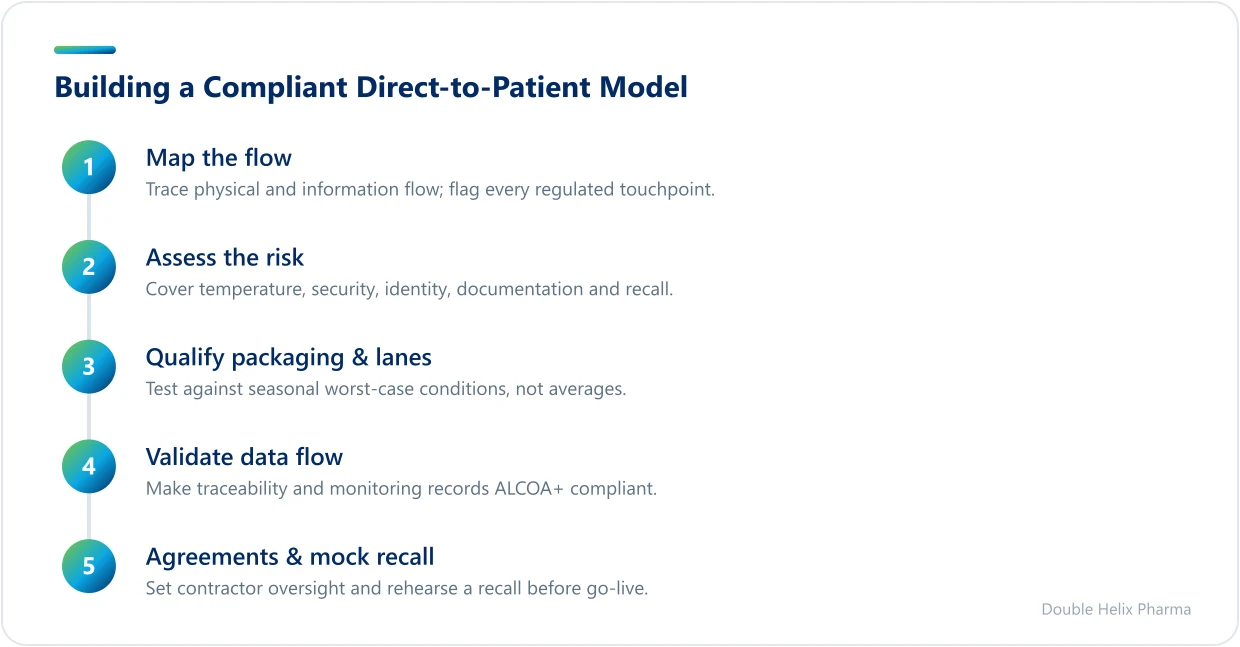Click the 'Qualify packaging & lanes' heading
The height and width of the screenshot is (647, 1240).
pos(289,358)
